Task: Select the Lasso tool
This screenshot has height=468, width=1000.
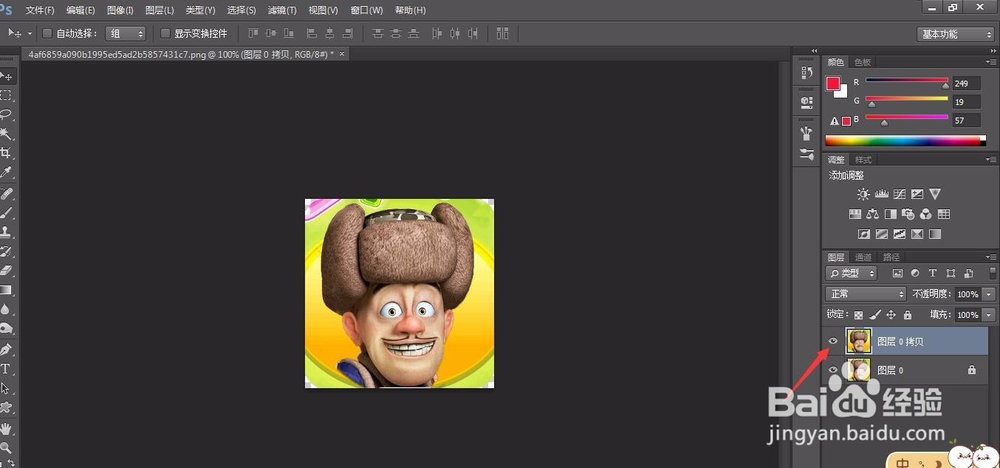Action: pyautogui.click(x=6, y=115)
